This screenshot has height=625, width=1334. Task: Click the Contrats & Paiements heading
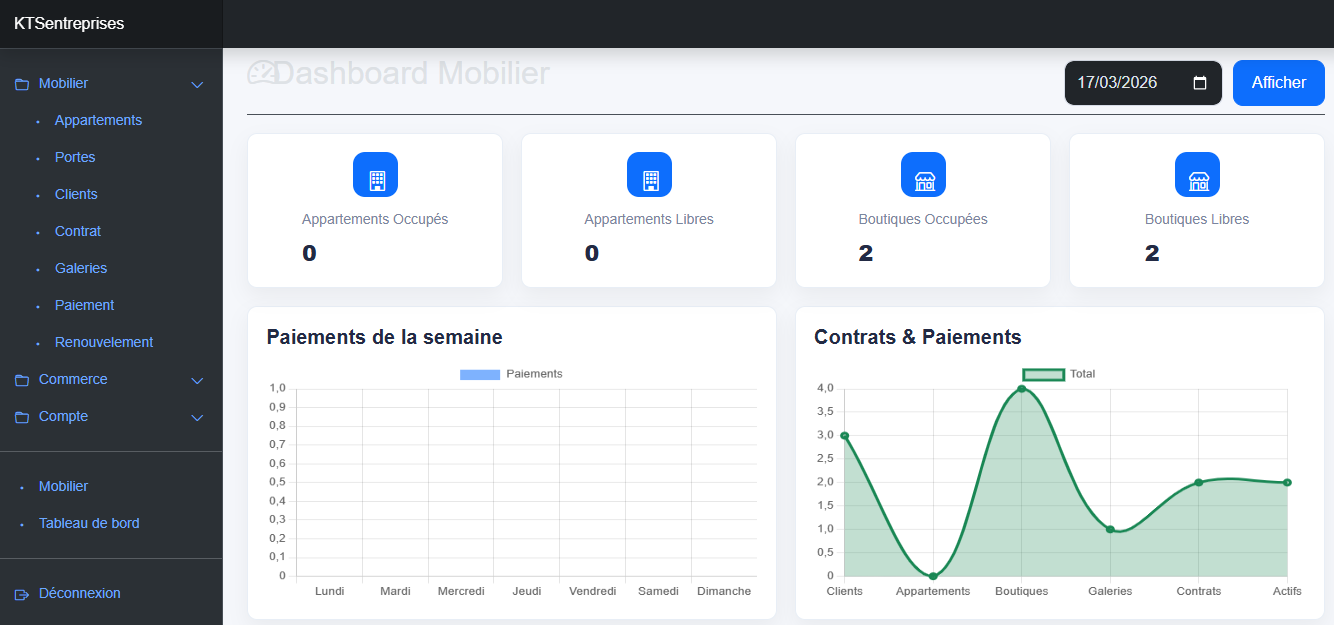[918, 337]
